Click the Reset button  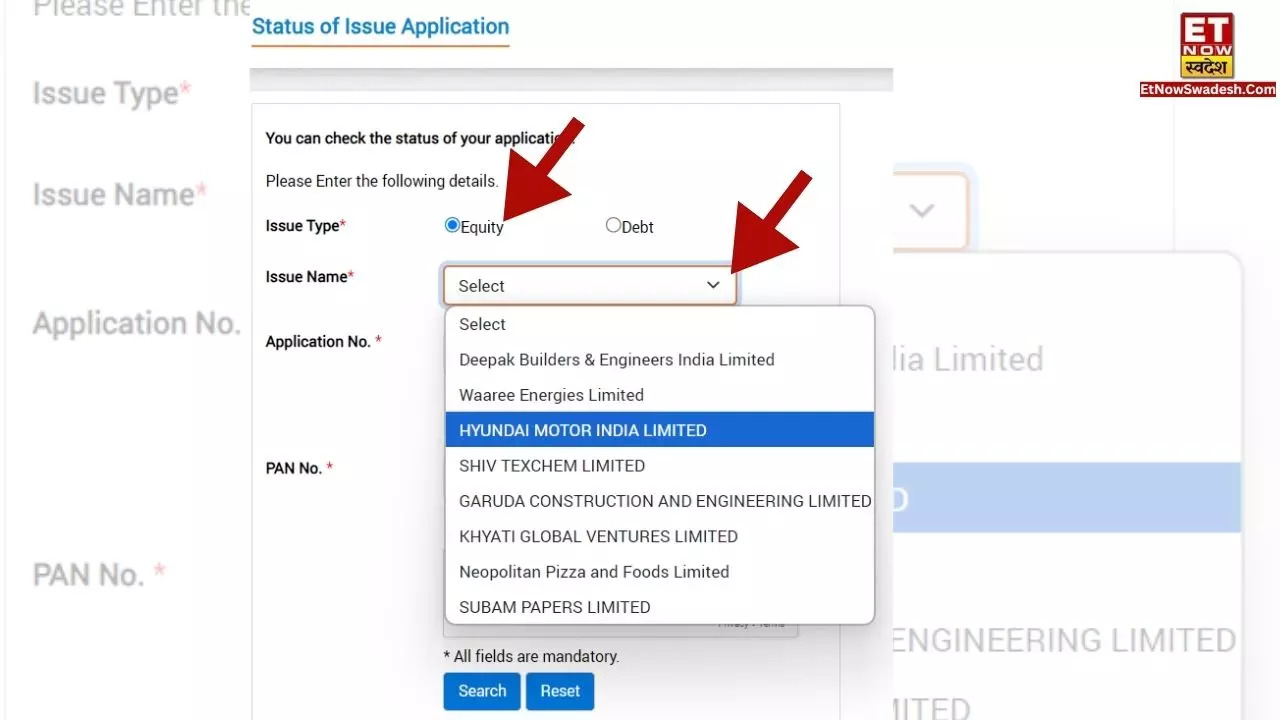click(x=560, y=691)
